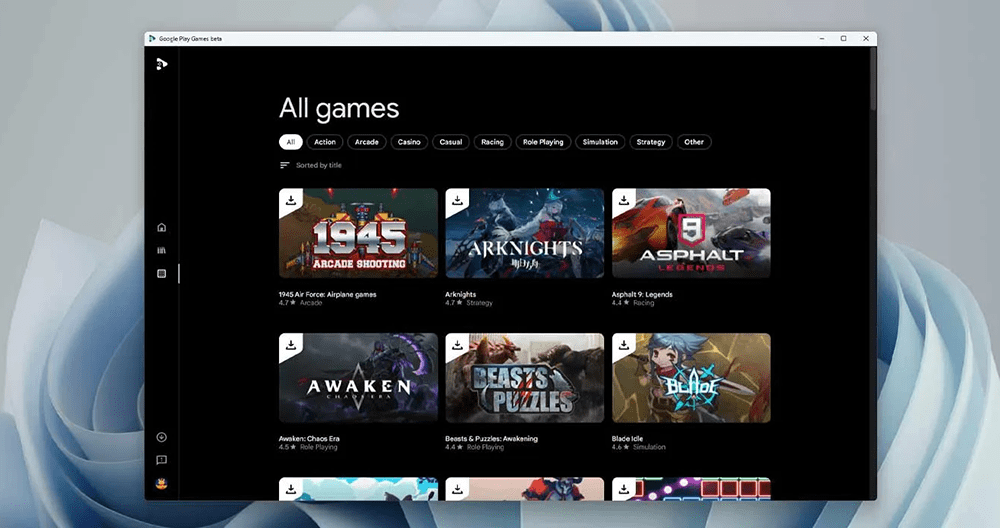Open the 1945 Arcade Shooting thumbnail
Viewport: 1000px width, 528px height.
click(358, 233)
